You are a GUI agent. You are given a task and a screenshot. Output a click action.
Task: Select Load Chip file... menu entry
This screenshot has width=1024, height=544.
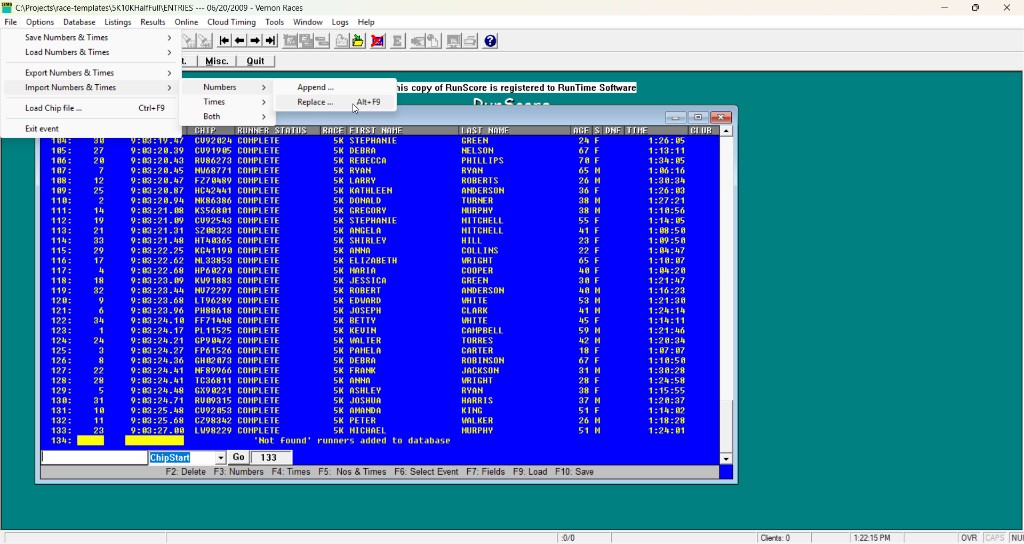tap(91, 108)
